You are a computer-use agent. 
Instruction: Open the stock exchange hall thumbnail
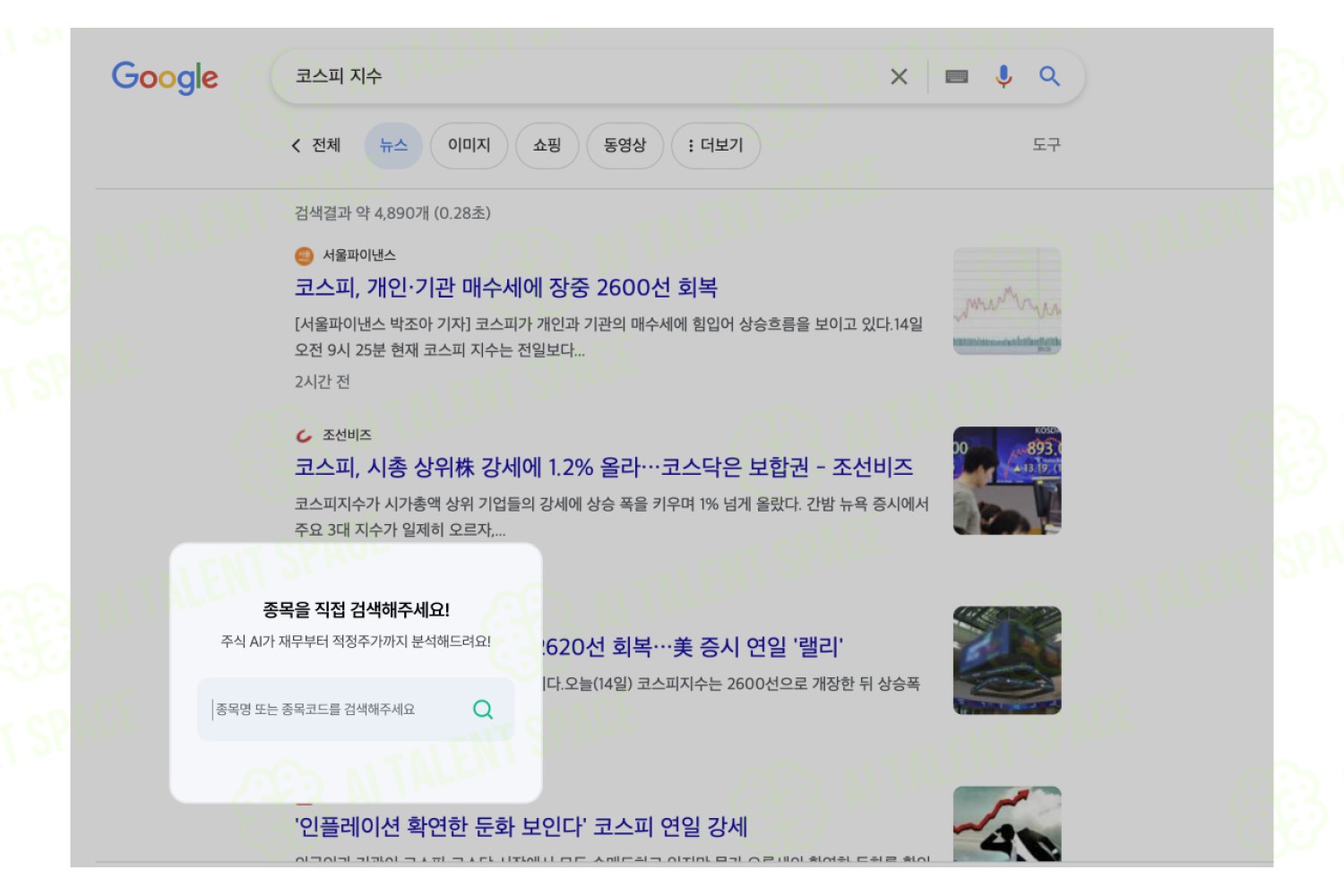pos(1007,660)
